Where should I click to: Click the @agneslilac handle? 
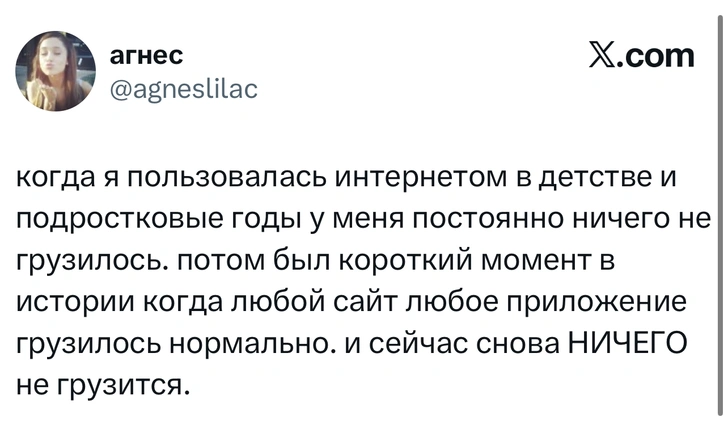(x=181, y=89)
